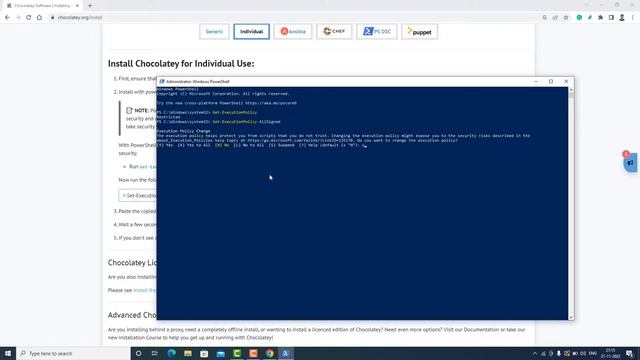Open a new Chrome tab
The width and height of the screenshot is (640, 360).
click(x=90, y=6)
